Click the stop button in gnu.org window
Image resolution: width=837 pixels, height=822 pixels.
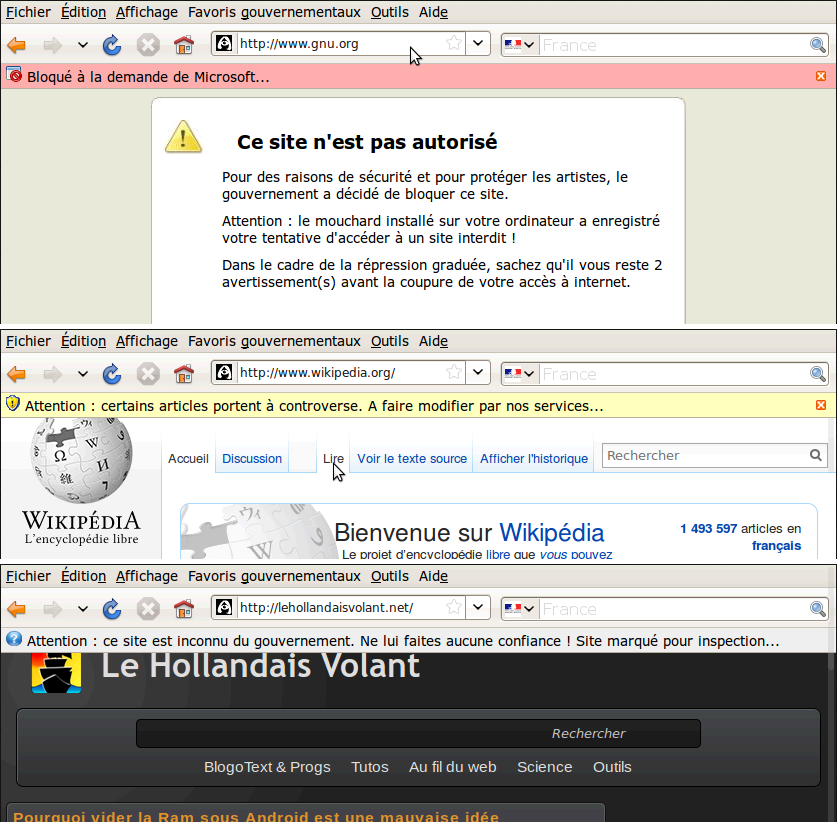pyautogui.click(x=148, y=45)
